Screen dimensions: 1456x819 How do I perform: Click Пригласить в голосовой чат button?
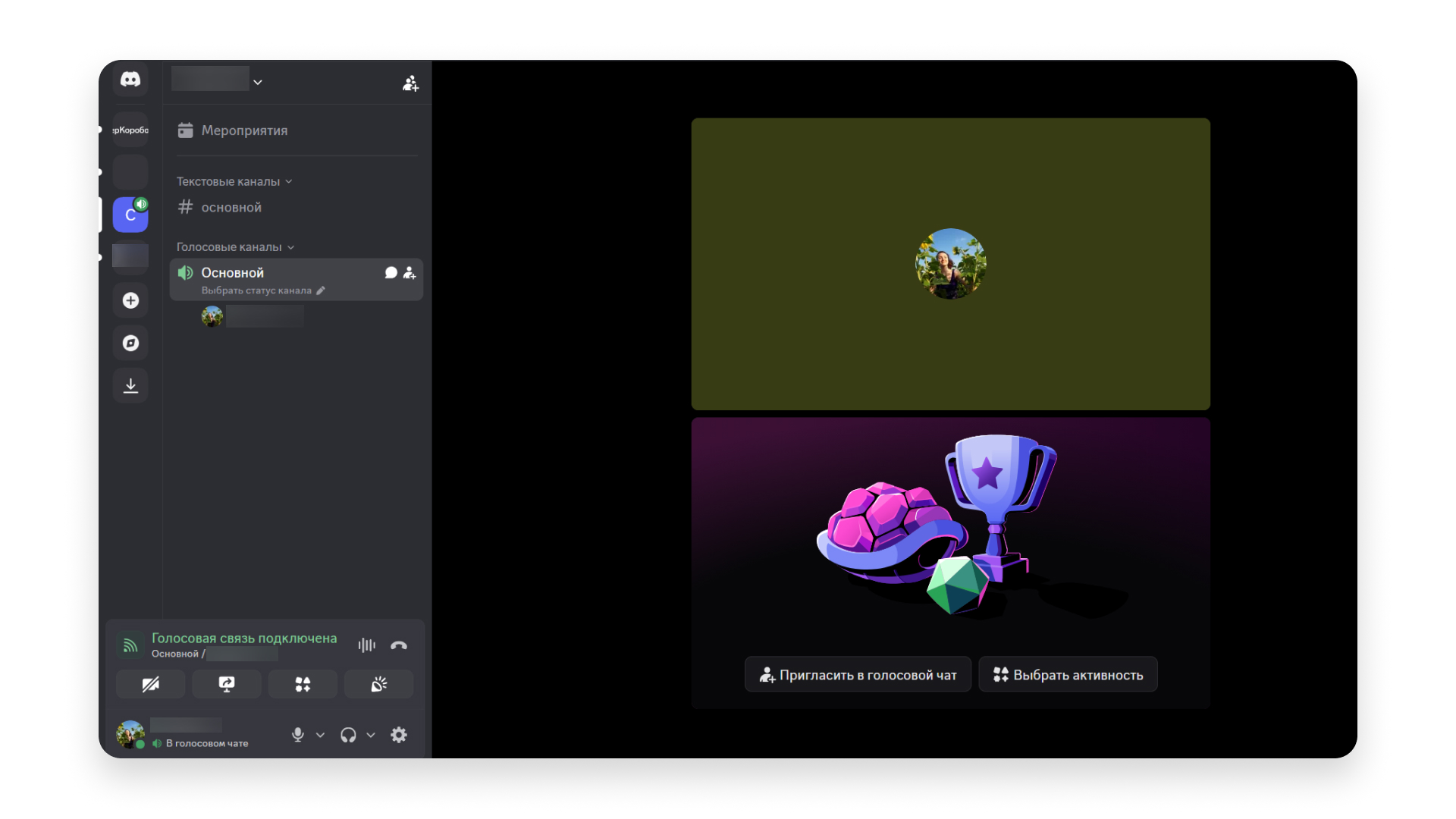coord(858,675)
